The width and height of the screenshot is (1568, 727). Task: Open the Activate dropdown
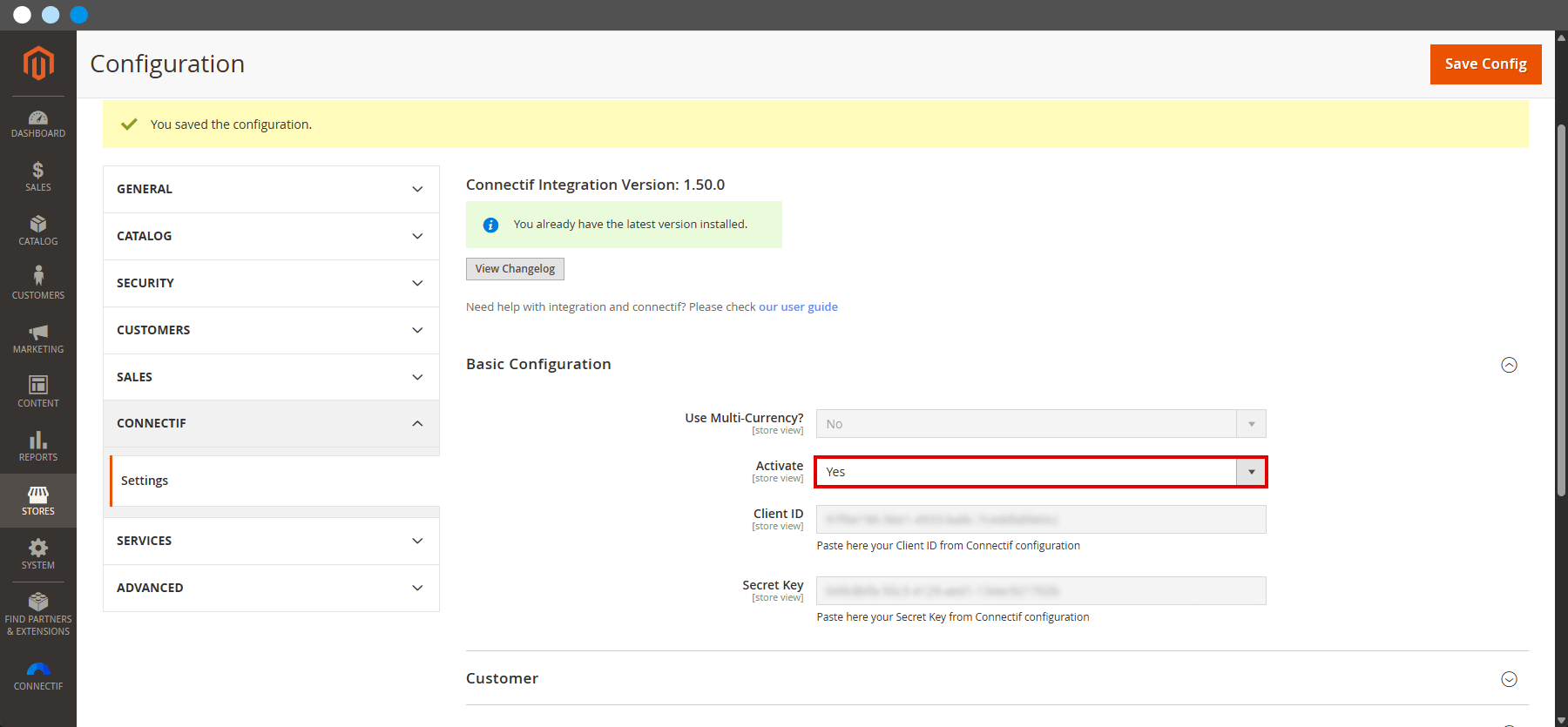[1041, 472]
